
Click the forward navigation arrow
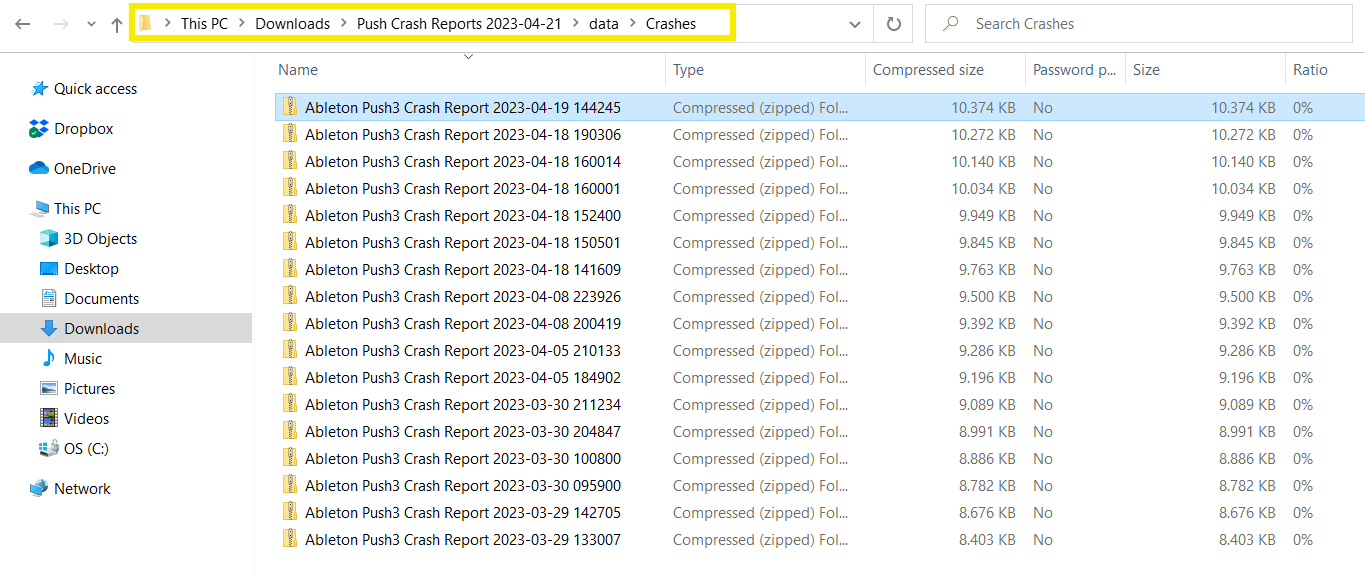60,24
